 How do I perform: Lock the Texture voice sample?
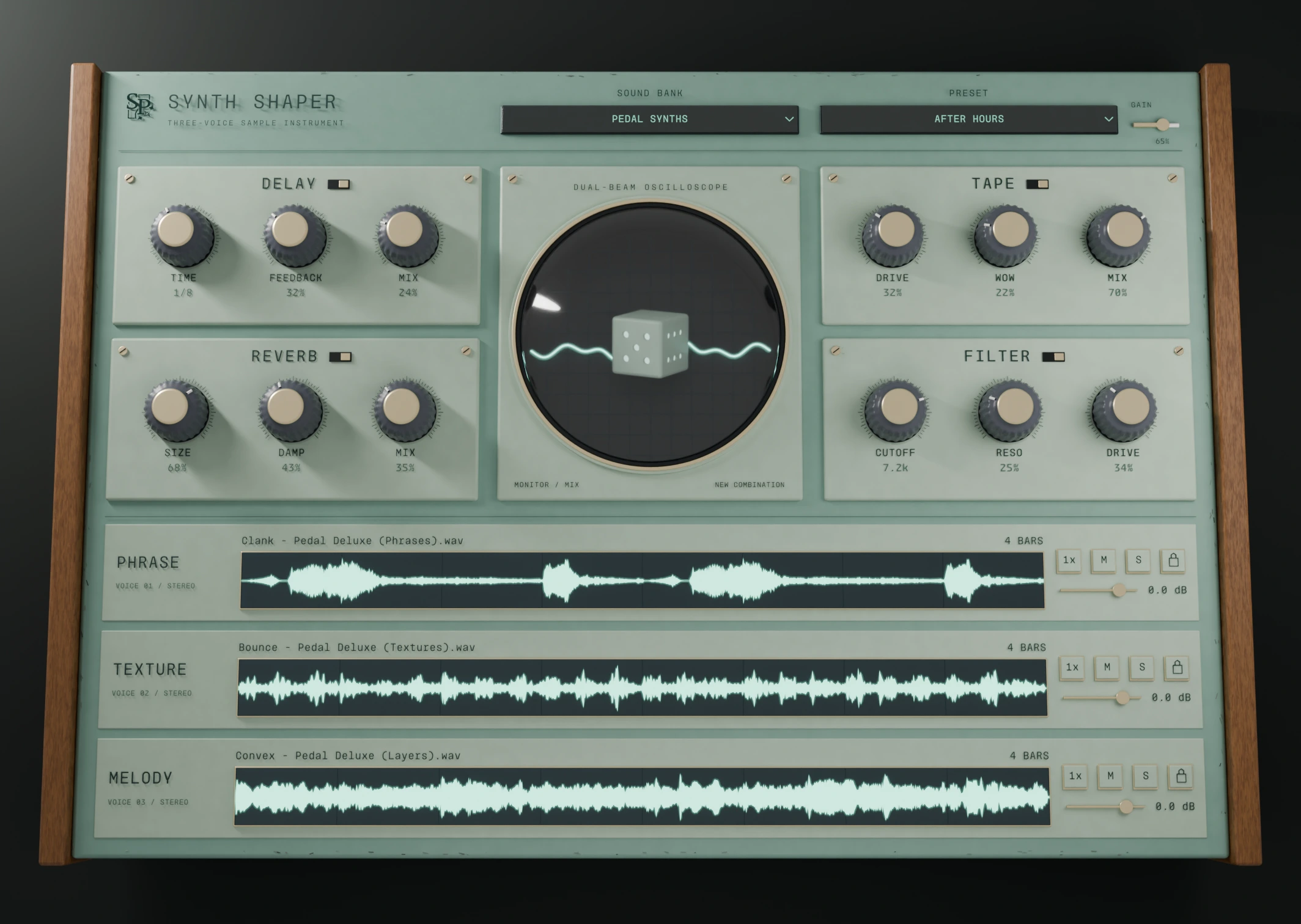point(1177,667)
